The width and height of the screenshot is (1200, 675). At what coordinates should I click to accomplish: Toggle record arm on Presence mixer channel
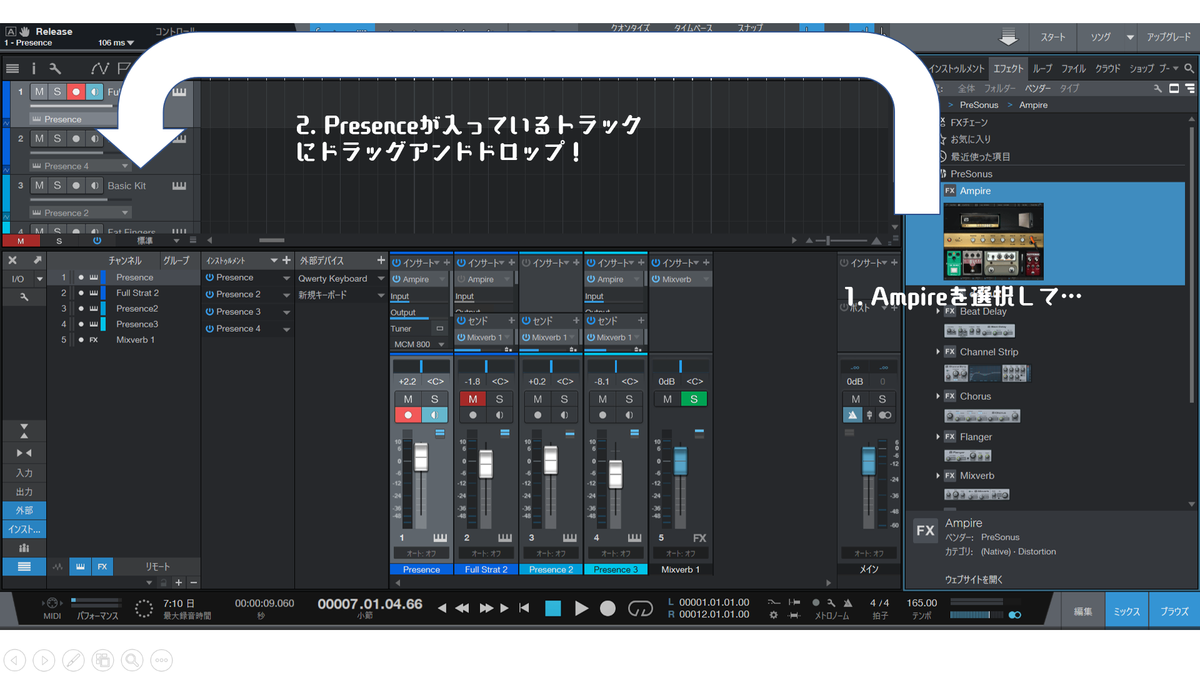[x=407, y=415]
